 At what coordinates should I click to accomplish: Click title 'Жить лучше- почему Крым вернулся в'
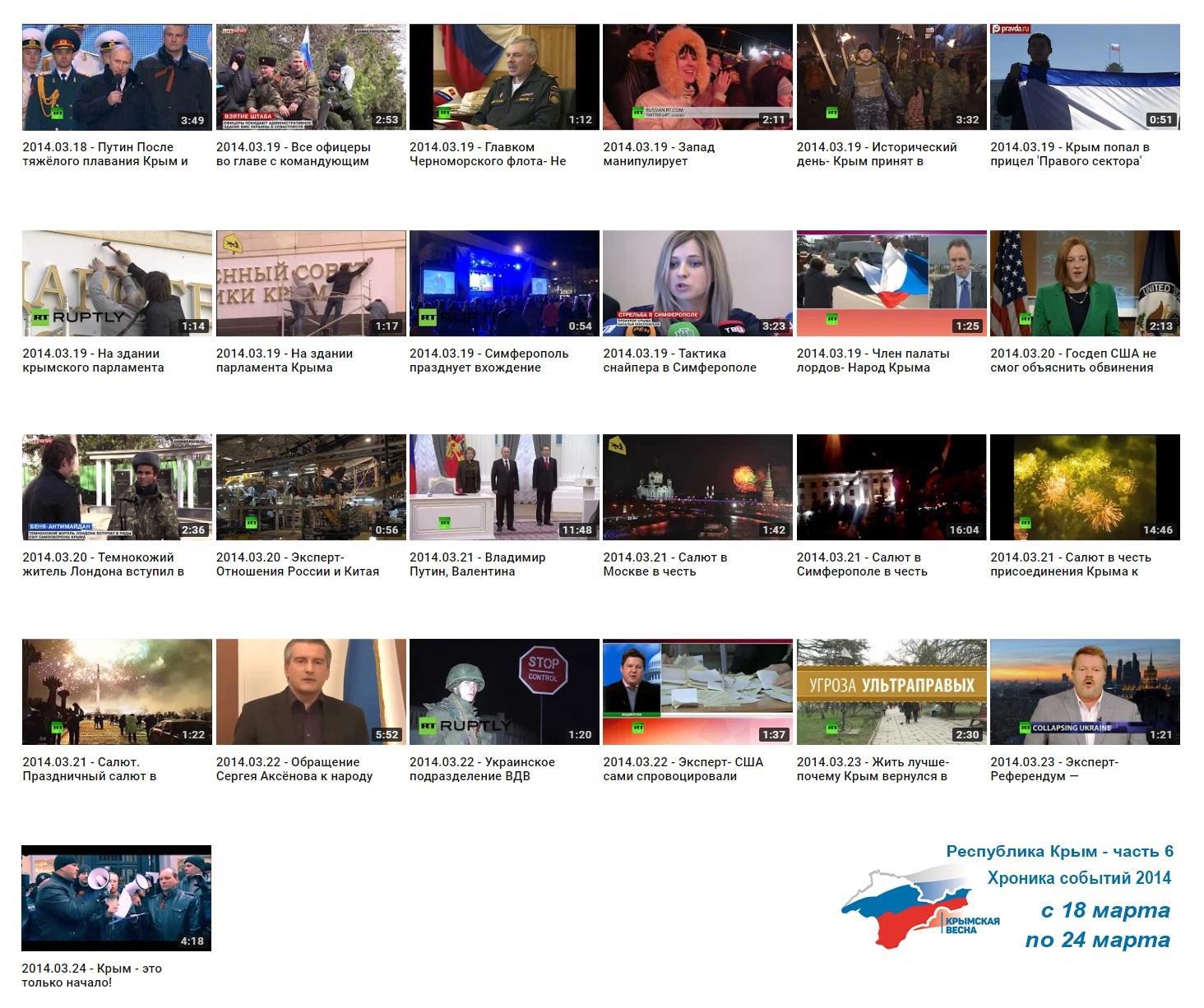873,770
